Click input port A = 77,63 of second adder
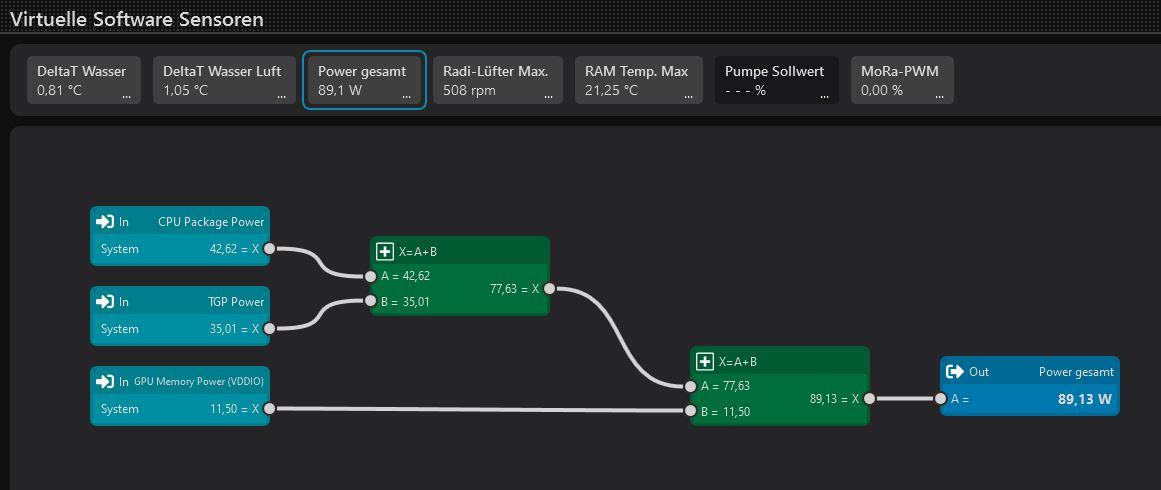The image size is (1161, 490). (690, 386)
